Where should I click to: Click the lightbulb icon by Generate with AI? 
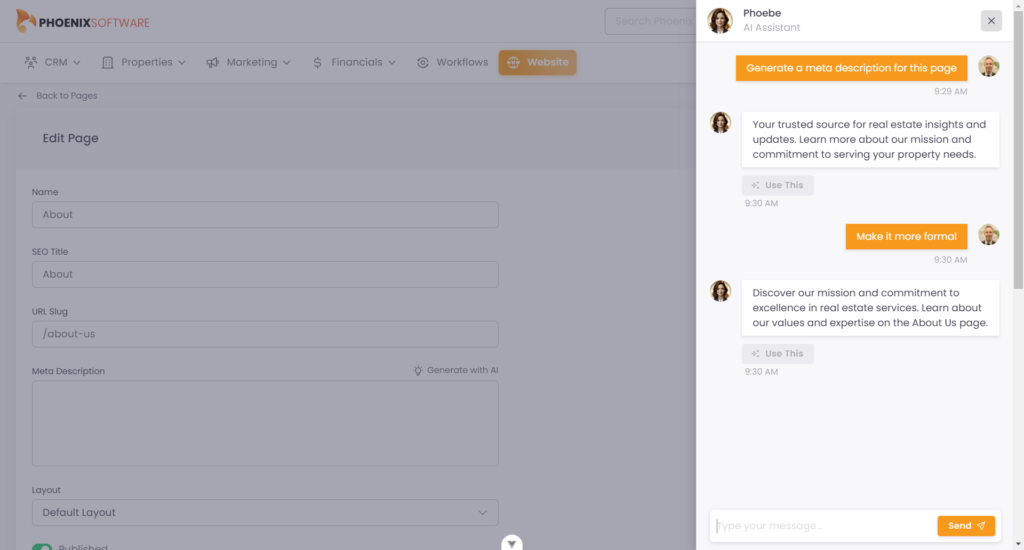[x=418, y=370]
